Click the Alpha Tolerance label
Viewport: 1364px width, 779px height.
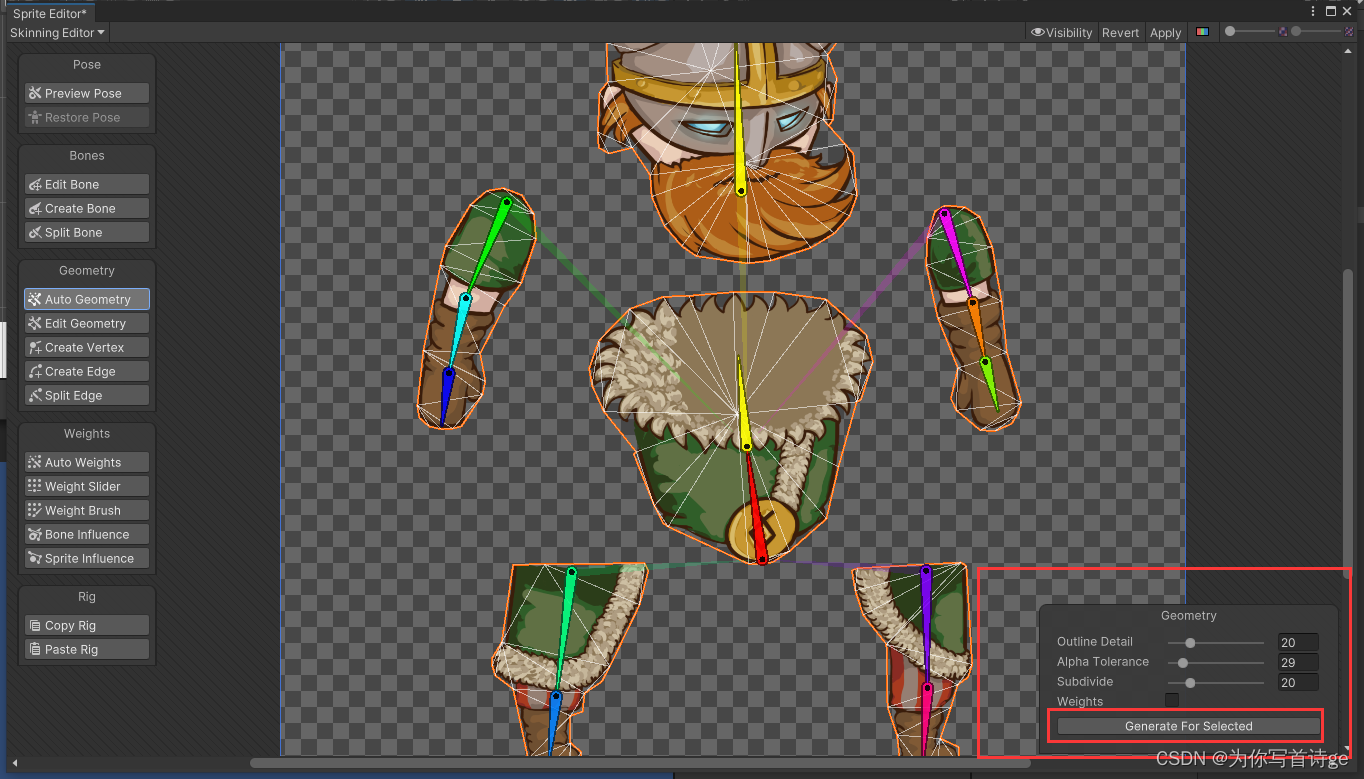1103,662
